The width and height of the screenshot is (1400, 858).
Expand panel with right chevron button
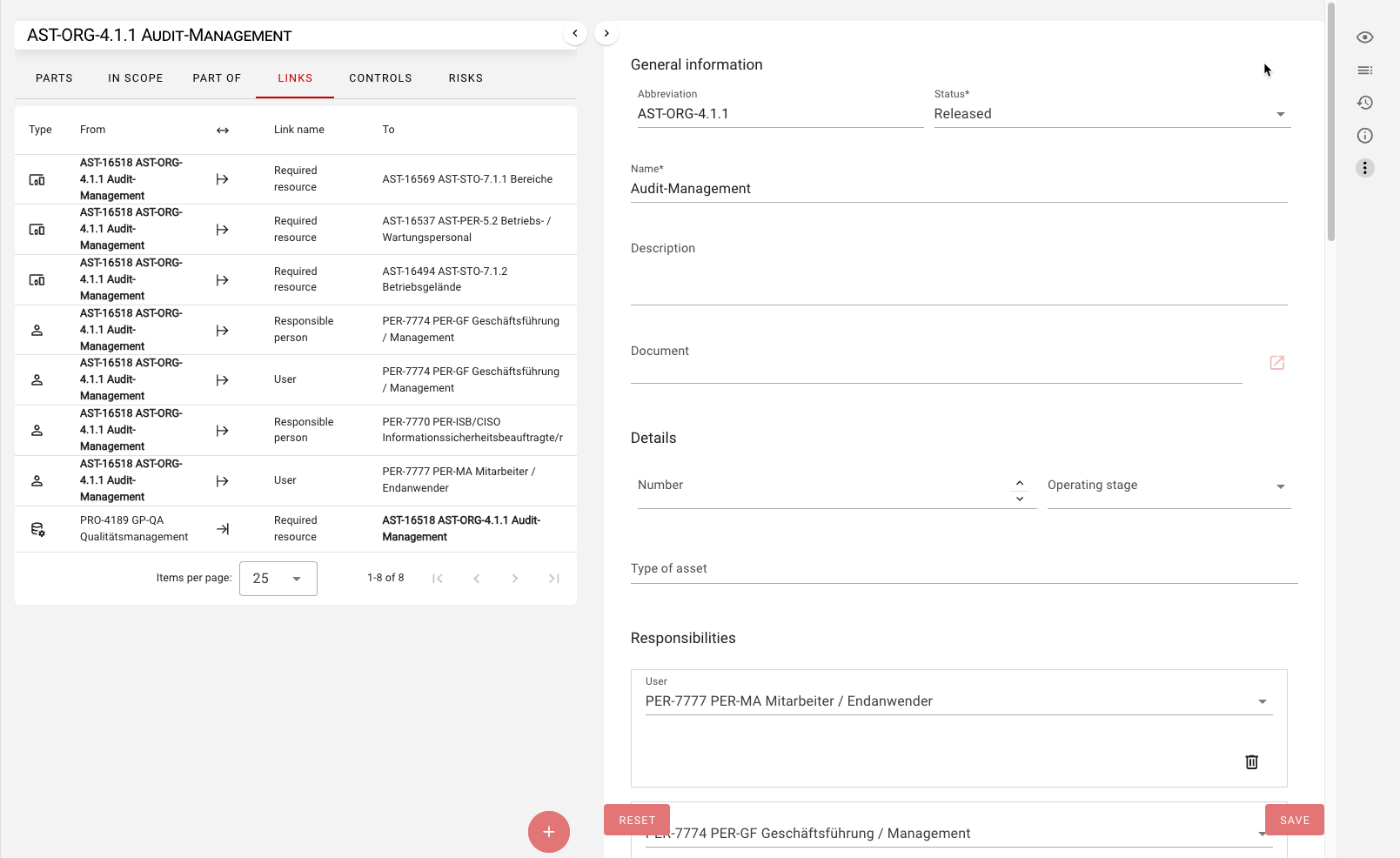606,33
